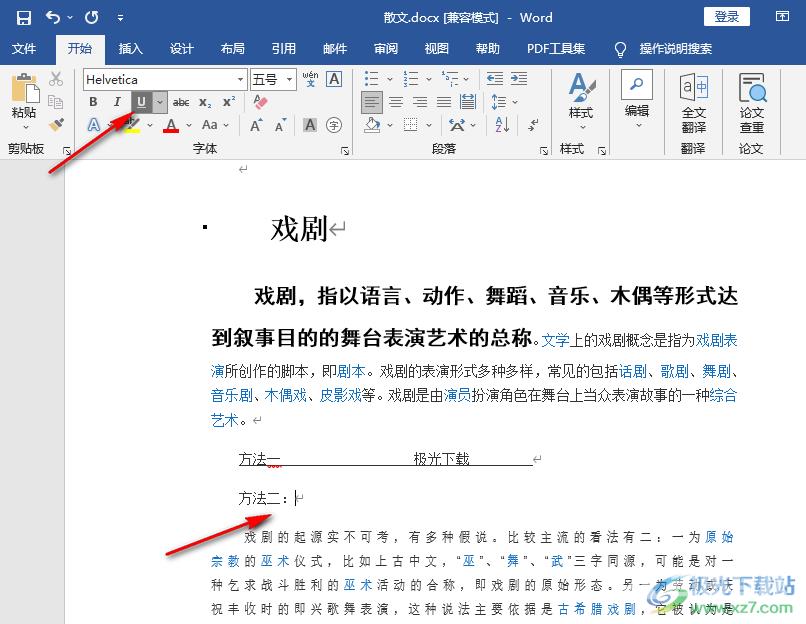This screenshot has height=624, width=806.
Task: Open the phonetic guide wén icon
Action: (x=310, y=79)
